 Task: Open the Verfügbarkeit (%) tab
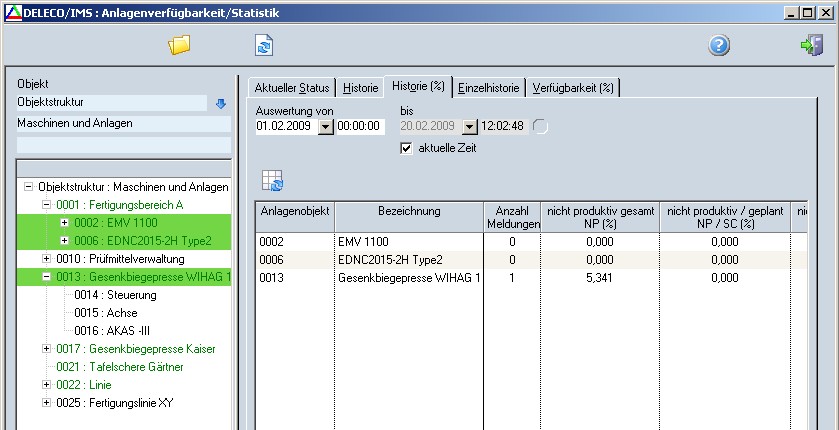click(x=572, y=88)
